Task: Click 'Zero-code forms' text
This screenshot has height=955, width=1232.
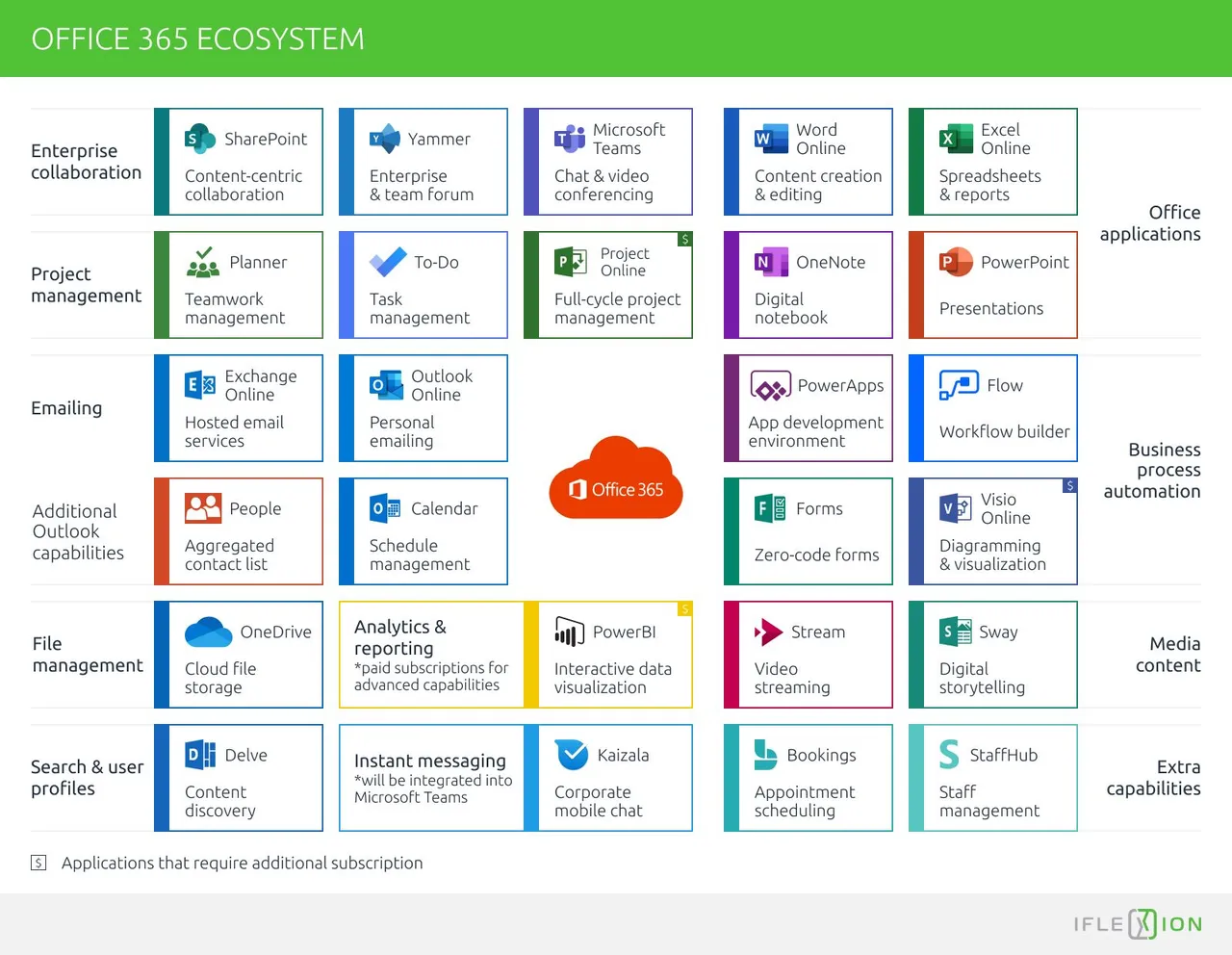Action: click(x=816, y=555)
